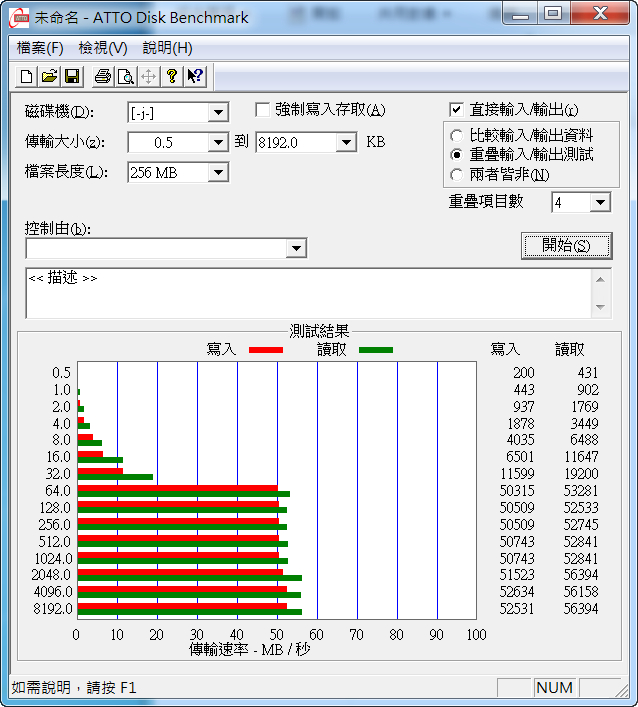Open a benchmark file via folder icon
Screen dimensions: 638x707
pyautogui.click(x=49, y=76)
